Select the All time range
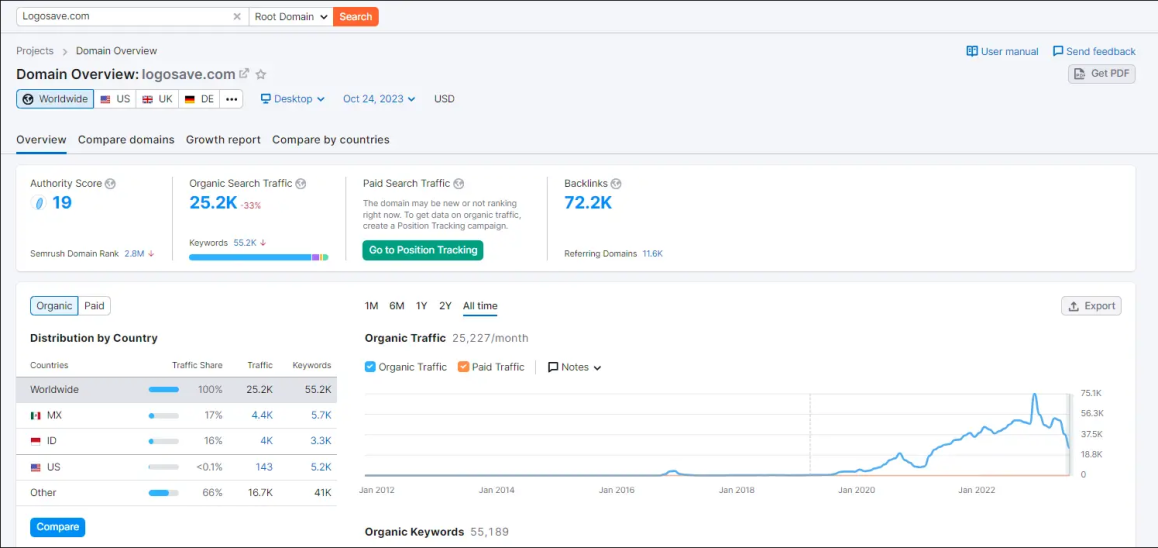This screenshot has width=1158, height=548. pos(480,306)
